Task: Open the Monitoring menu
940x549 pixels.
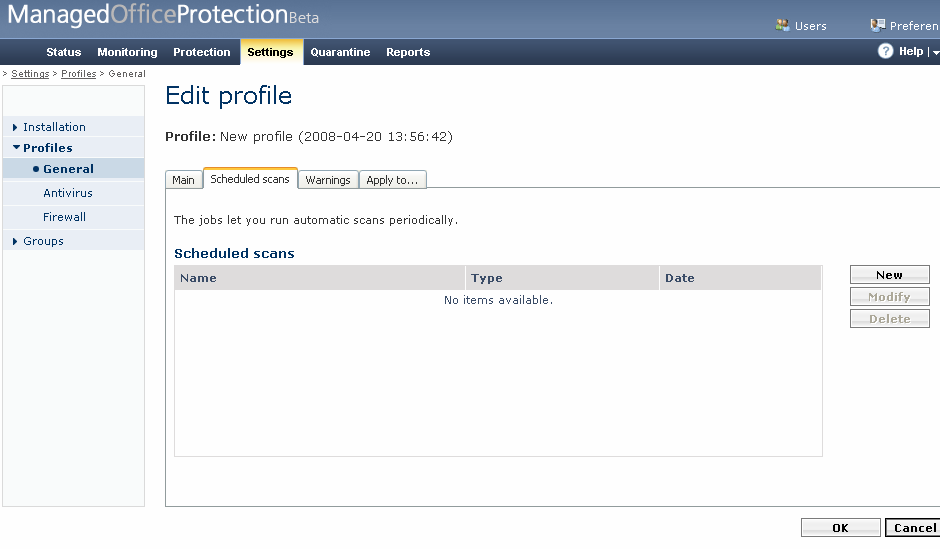Action: [x=127, y=52]
